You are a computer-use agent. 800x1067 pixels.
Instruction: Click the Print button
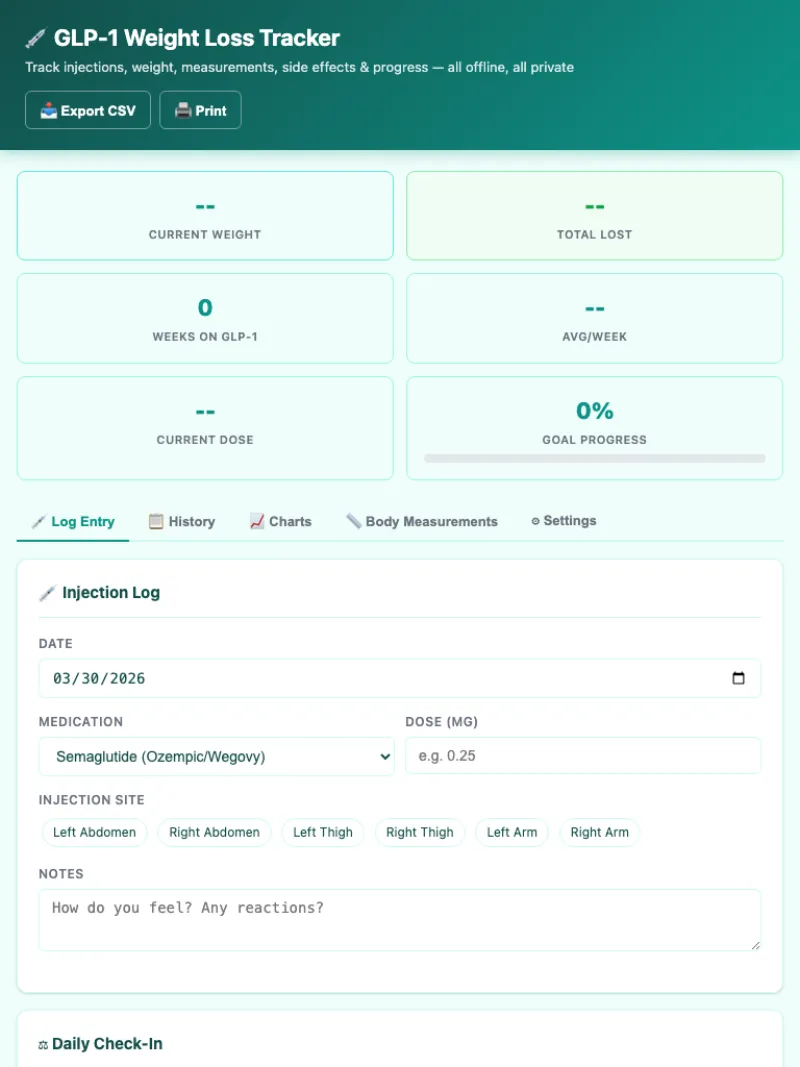click(x=200, y=111)
